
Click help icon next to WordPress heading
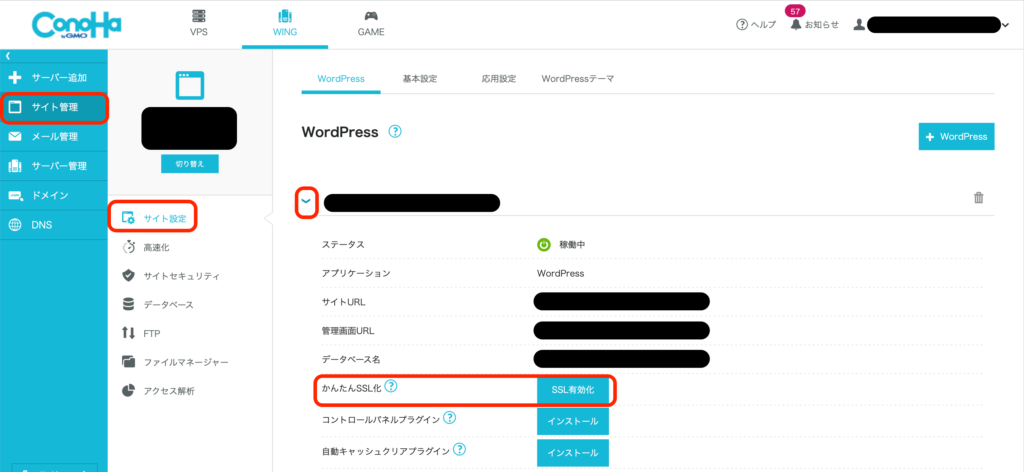tap(395, 131)
